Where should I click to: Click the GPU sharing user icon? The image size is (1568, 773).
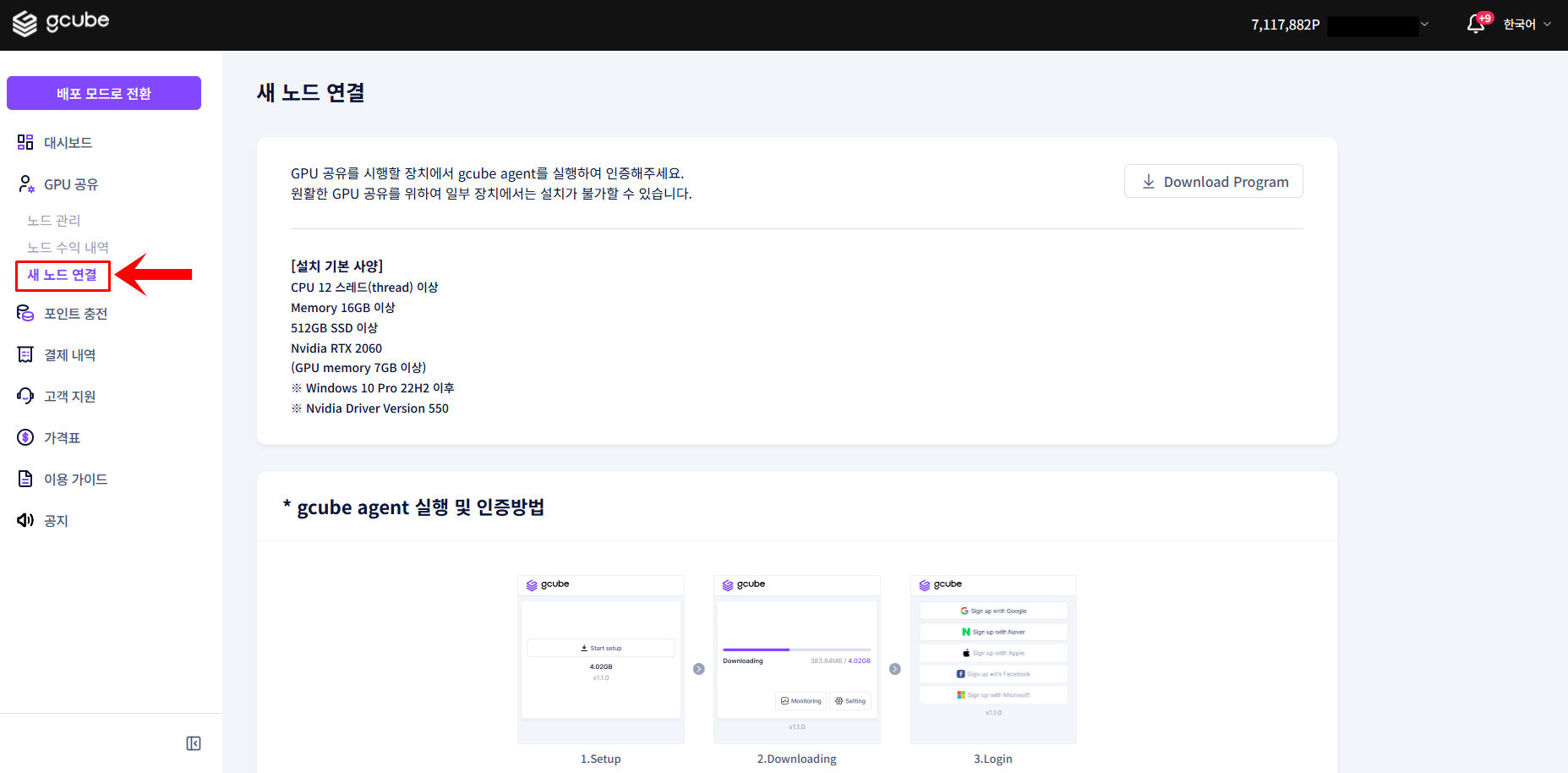pyautogui.click(x=25, y=184)
